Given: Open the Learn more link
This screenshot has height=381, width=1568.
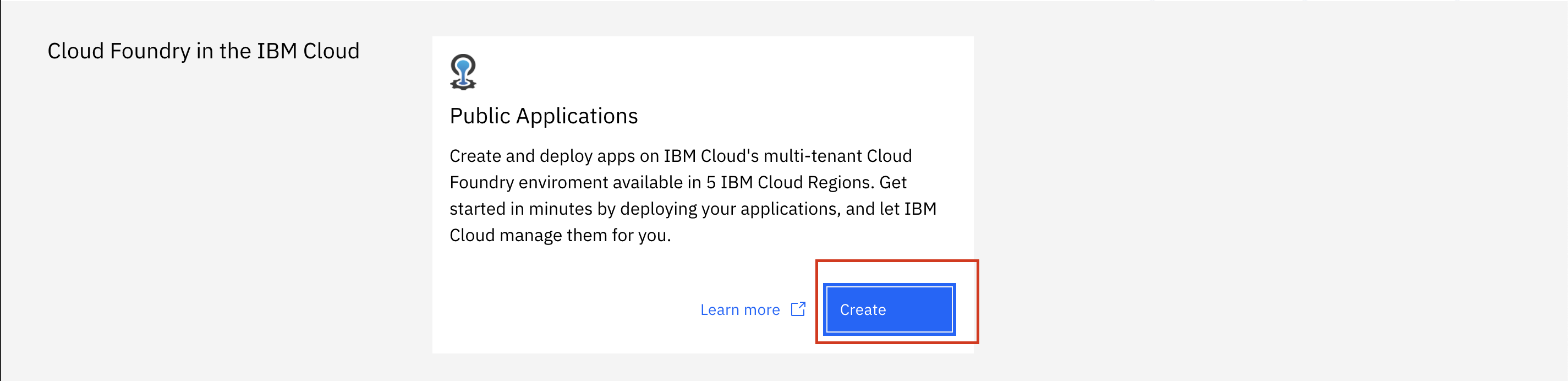Looking at the screenshot, I should (739, 309).
